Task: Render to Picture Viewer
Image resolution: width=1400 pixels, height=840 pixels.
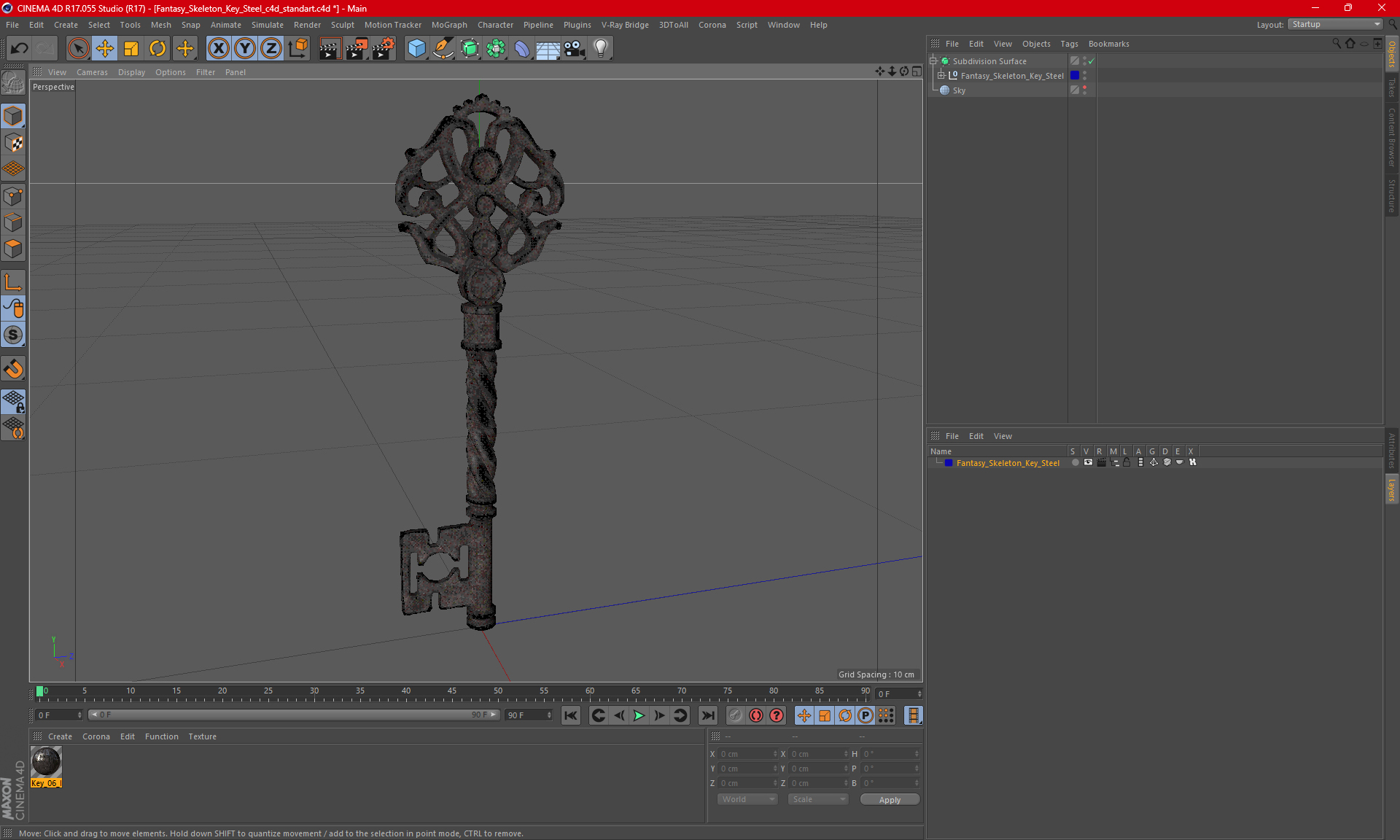Action: click(x=356, y=48)
